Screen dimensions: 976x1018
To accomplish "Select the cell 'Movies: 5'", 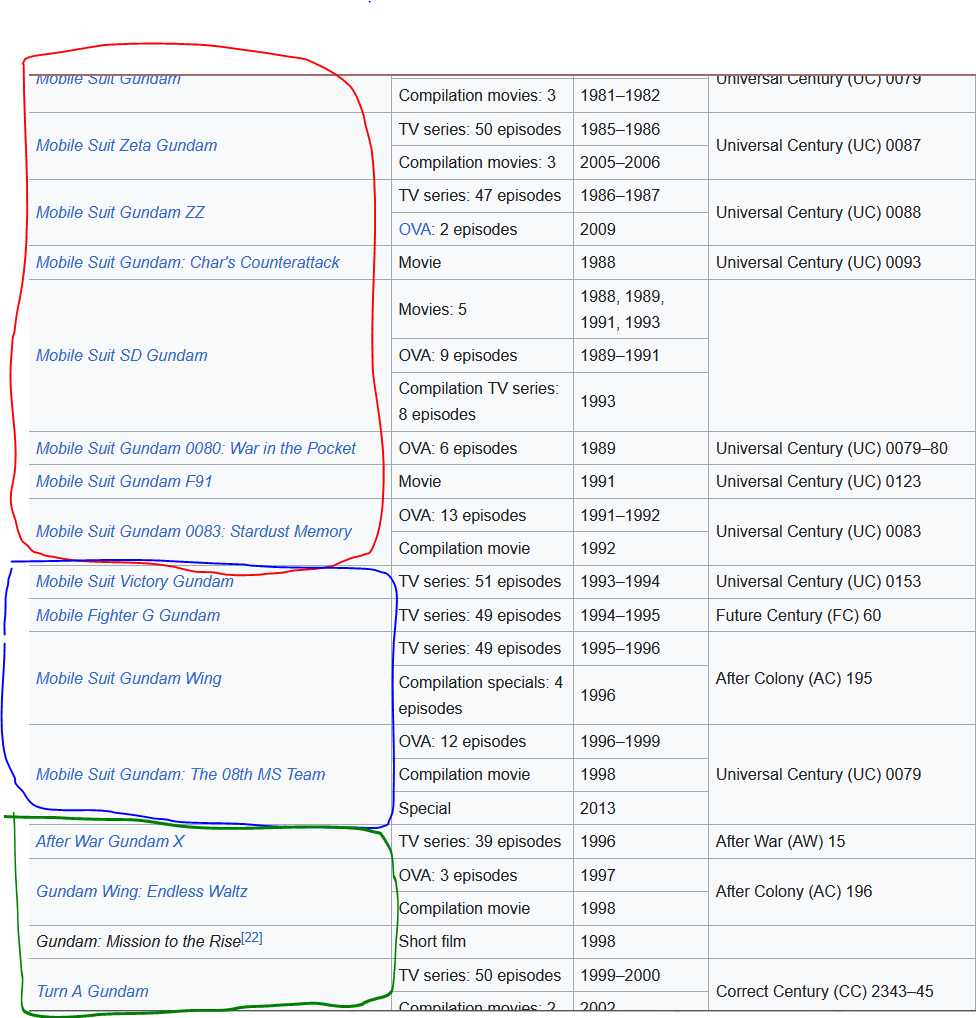I will (x=482, y=309).
